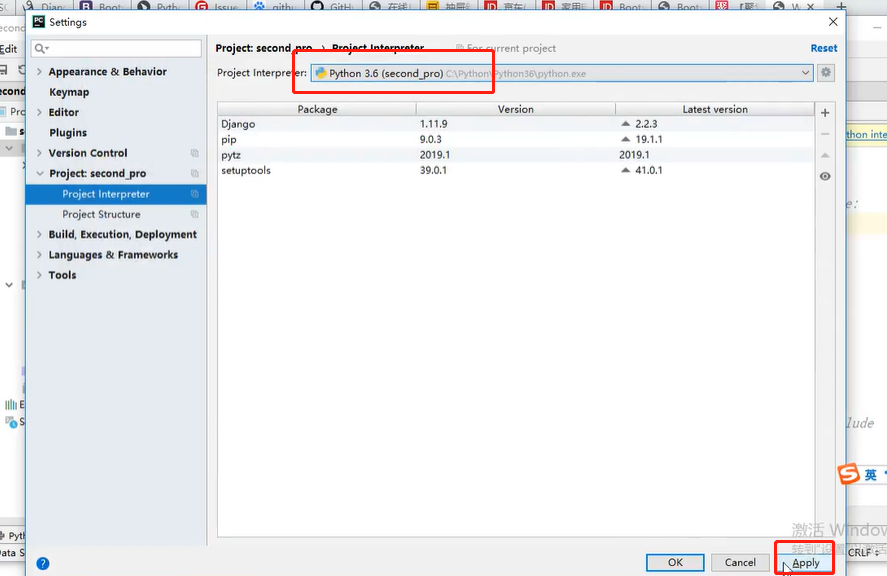
Task: Toggle show early releases eye icon
Action: (x=825, y=177)
